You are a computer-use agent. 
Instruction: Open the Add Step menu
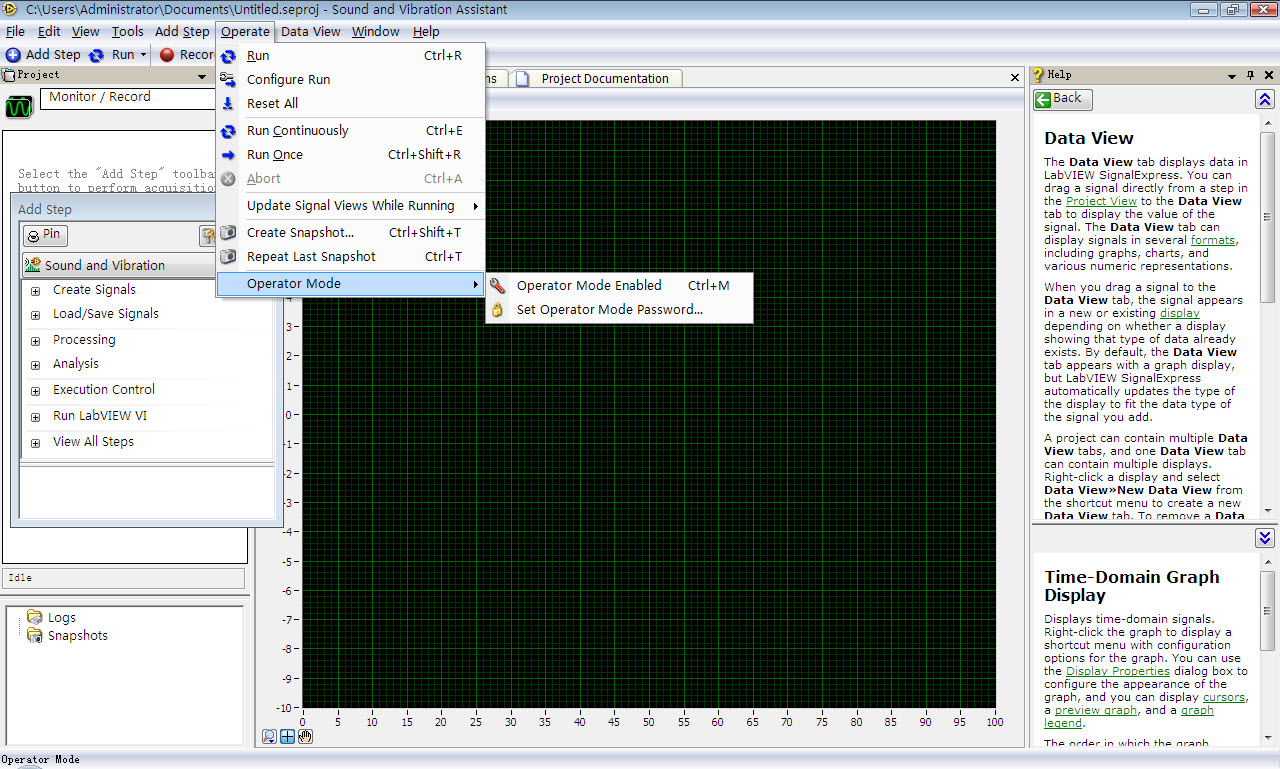coord(182,32)
